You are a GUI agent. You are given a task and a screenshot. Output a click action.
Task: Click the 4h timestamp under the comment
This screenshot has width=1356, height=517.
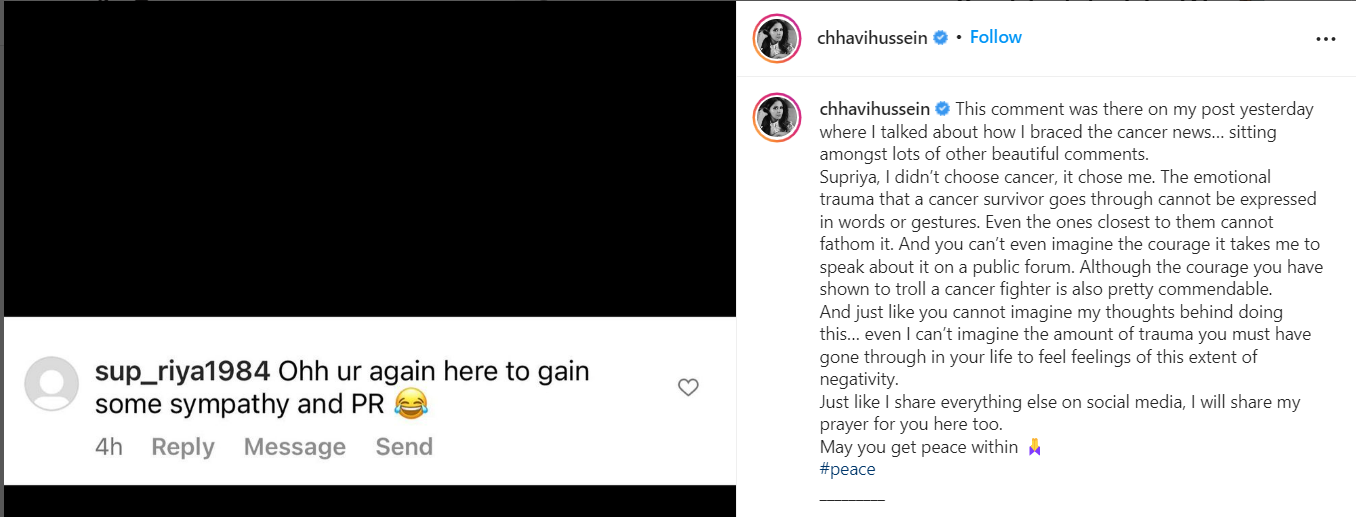click(x=109, y=447)
